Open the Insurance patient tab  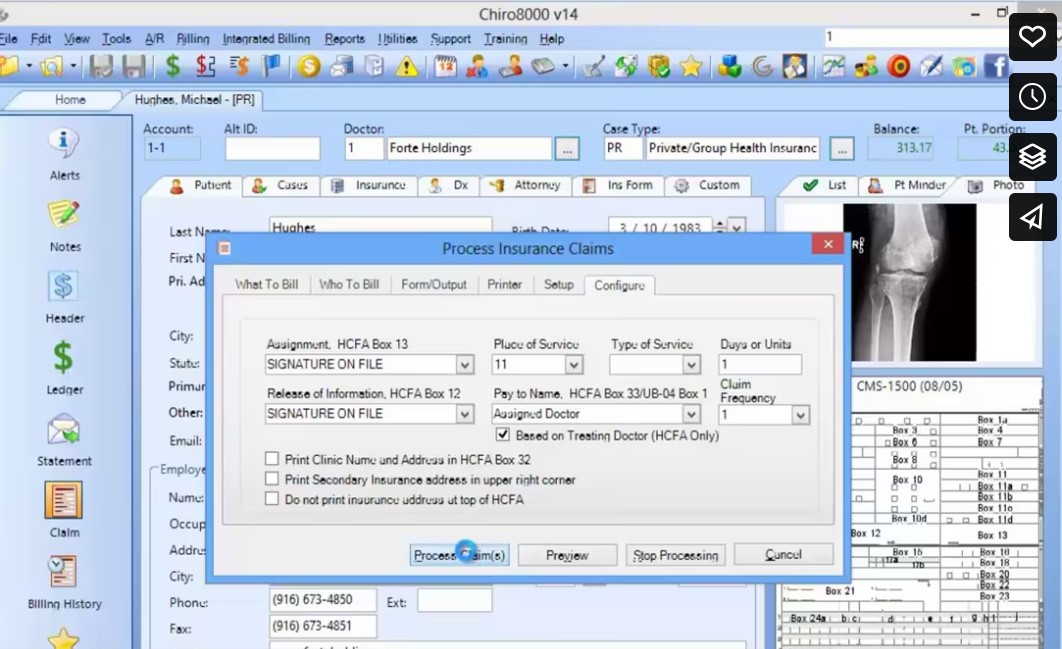(x=368, y=185)
